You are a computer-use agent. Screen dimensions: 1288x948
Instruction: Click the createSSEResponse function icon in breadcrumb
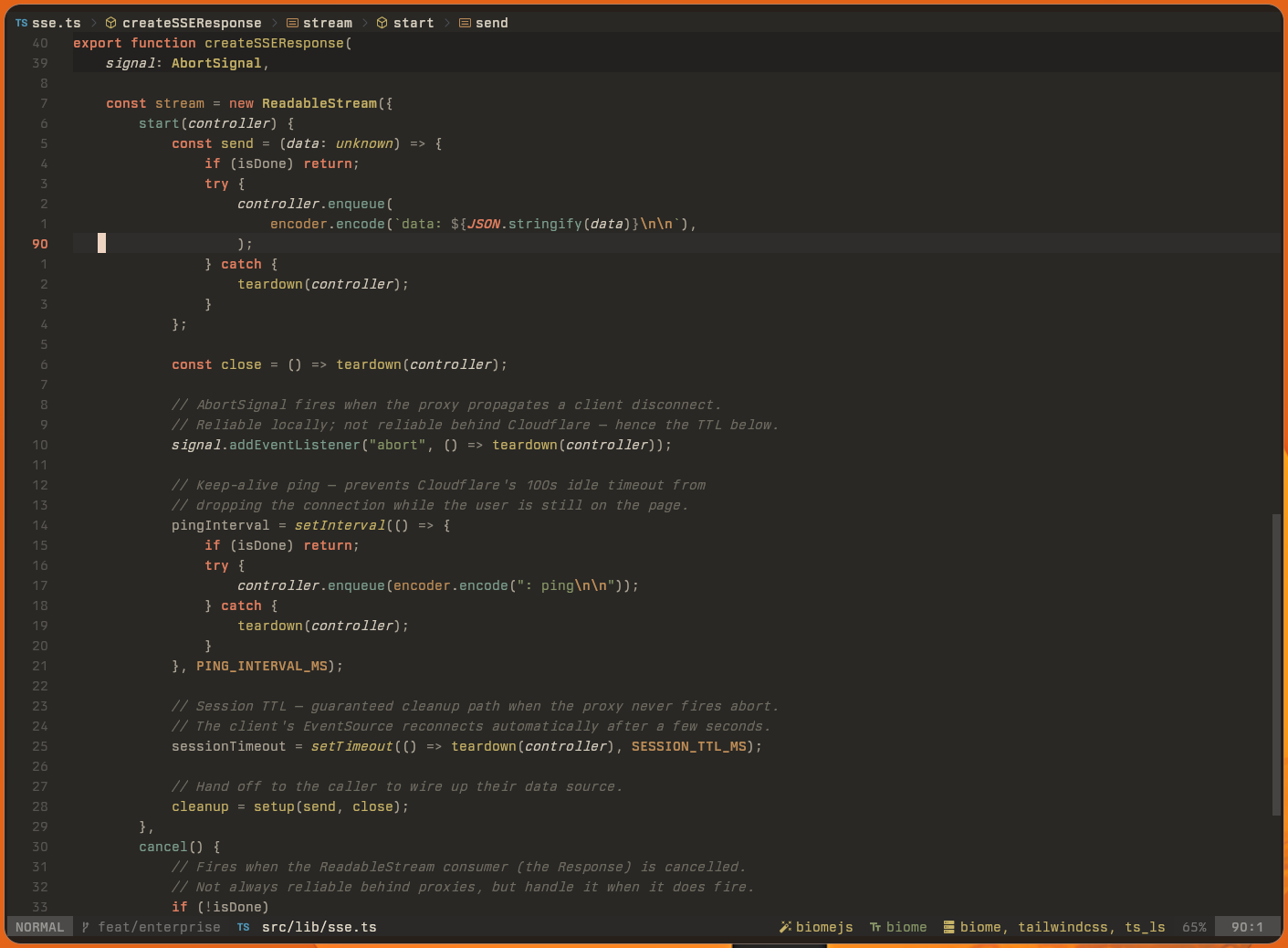(x=110, y=23)
